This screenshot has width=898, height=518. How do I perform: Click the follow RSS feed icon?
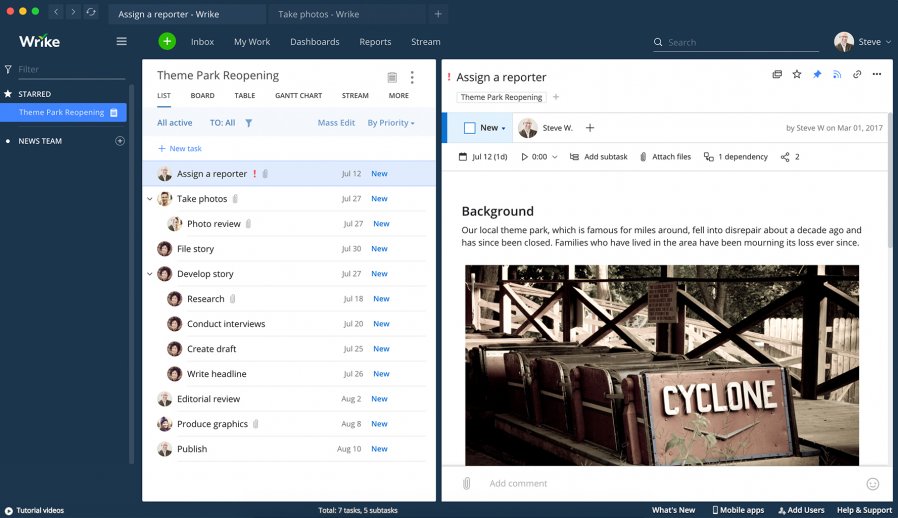coord(837,74)
